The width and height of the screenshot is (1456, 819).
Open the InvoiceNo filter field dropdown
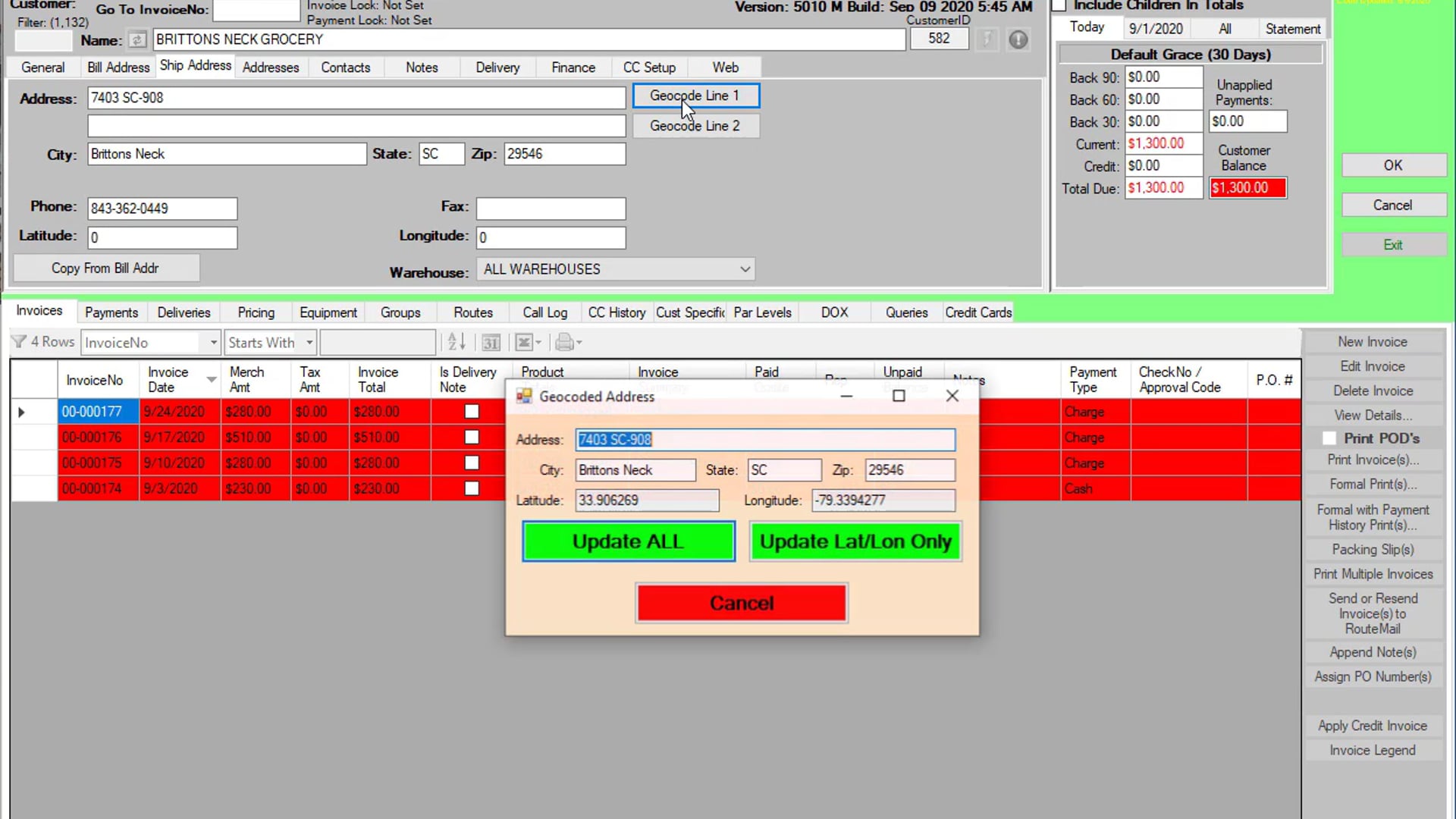(213, 343)
